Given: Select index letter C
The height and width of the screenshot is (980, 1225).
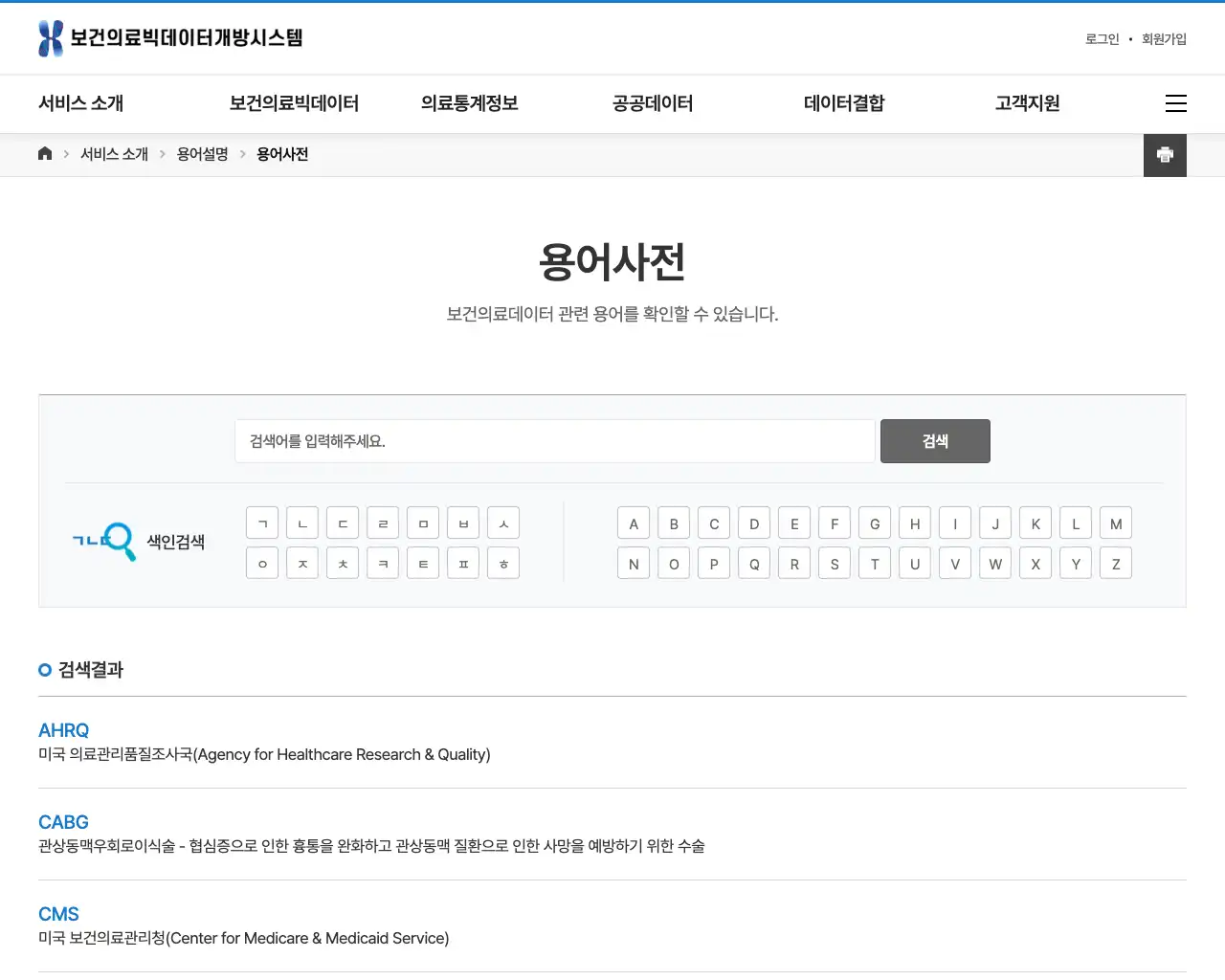Looking at the screenshot, I should (x=714, y=523).
